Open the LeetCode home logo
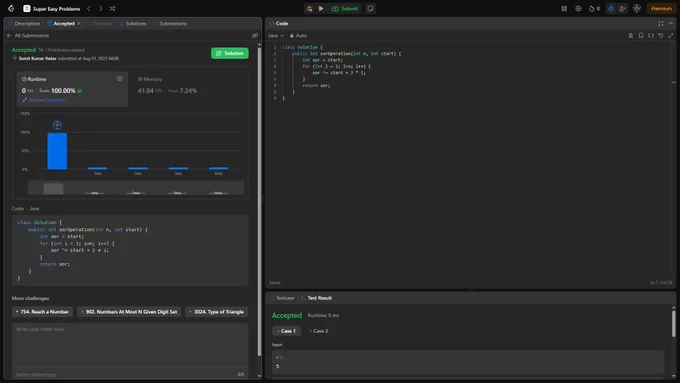 11,8
